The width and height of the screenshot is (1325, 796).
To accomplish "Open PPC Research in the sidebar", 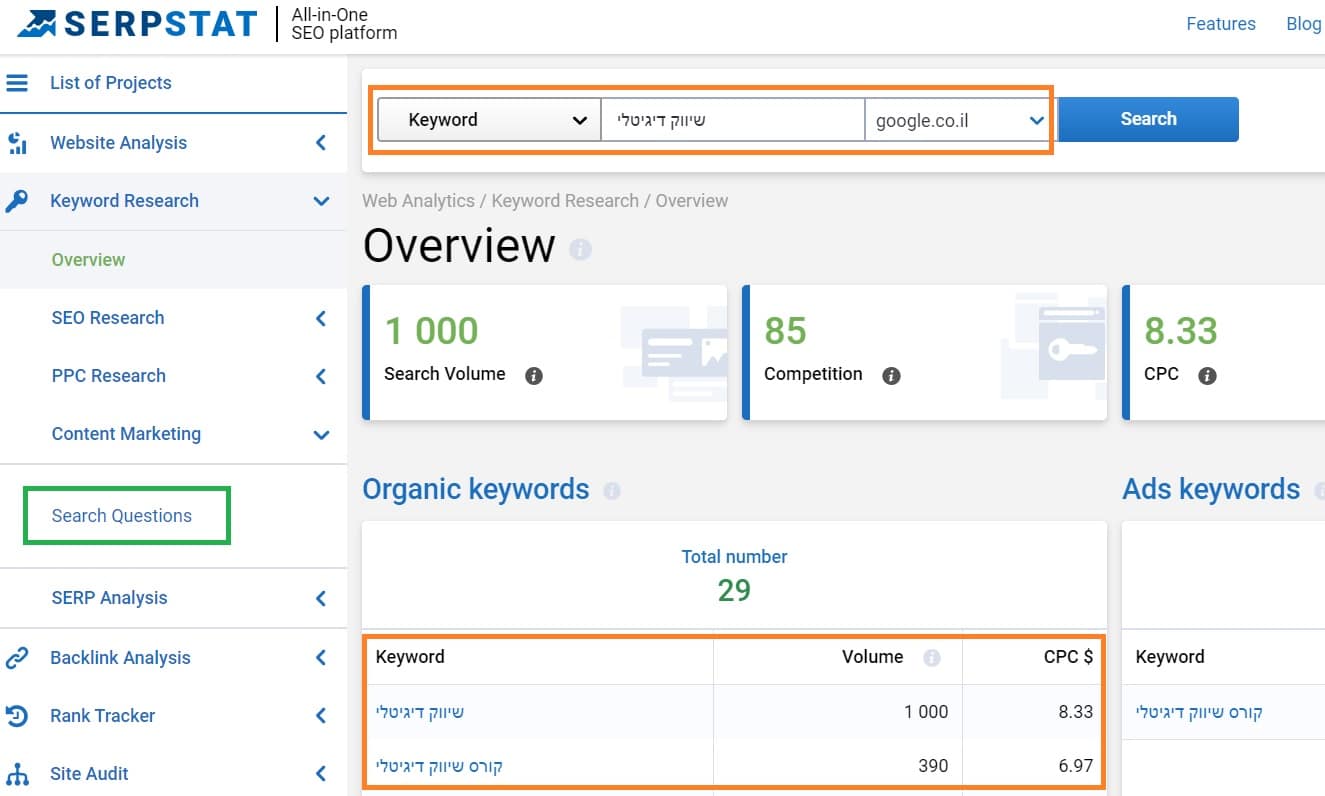I will (109, 376).
